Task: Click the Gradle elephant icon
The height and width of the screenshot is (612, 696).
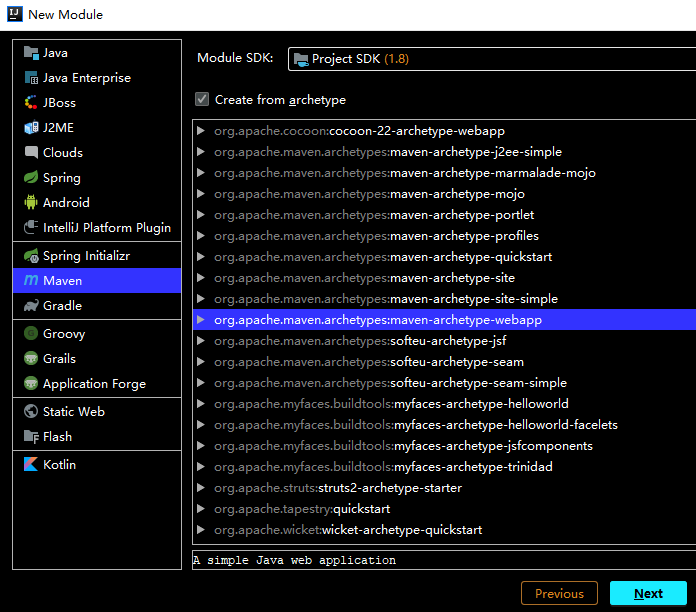Action: coord(31,305)
